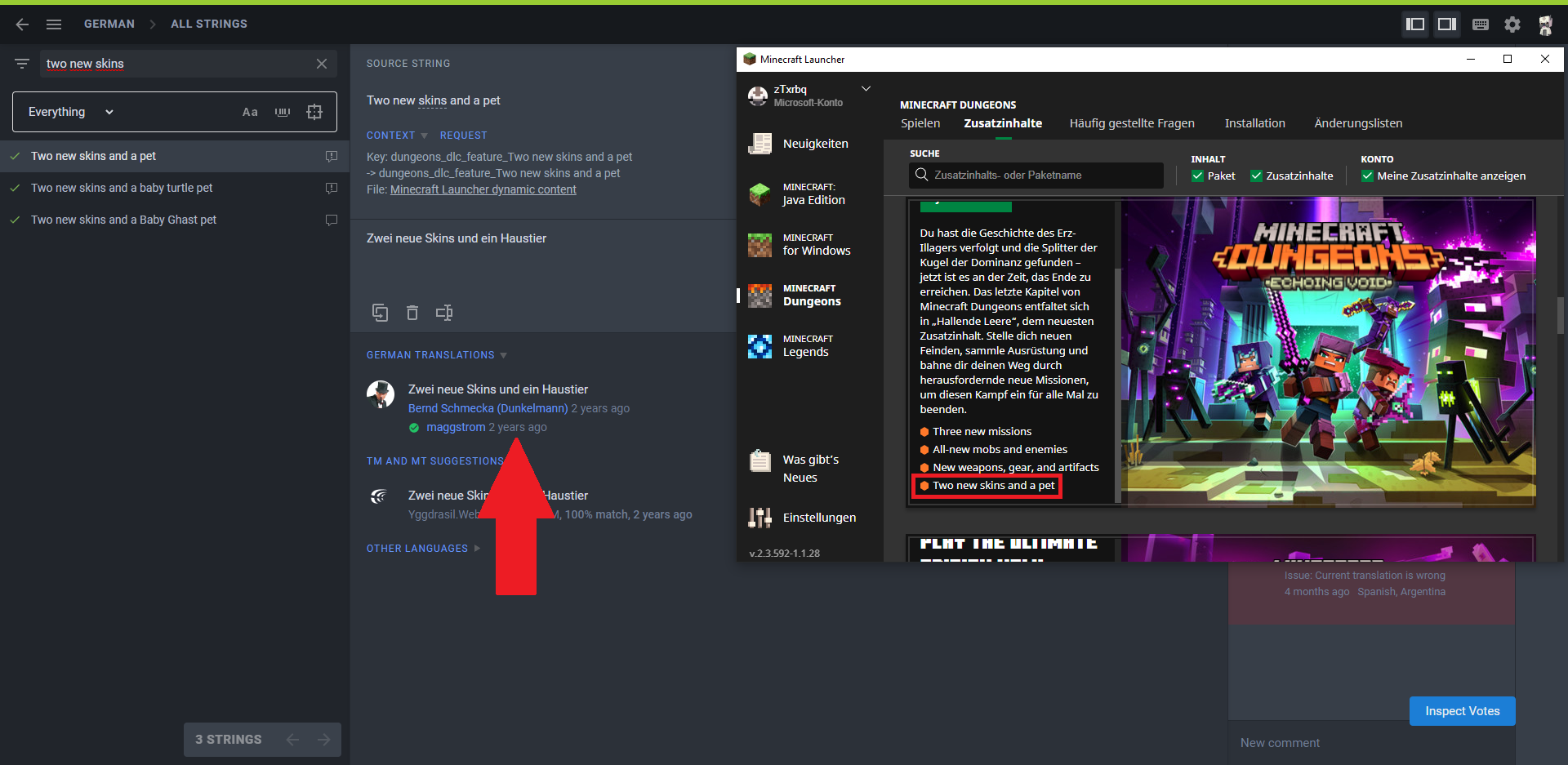Click the Inspect Votes button
This screenshot has height=765, width=1568.
(1463, 711)
